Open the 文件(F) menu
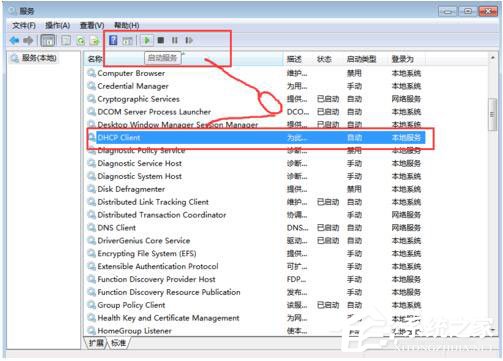Viewport: 503px width, 361px height. click(x=24, y=25)
